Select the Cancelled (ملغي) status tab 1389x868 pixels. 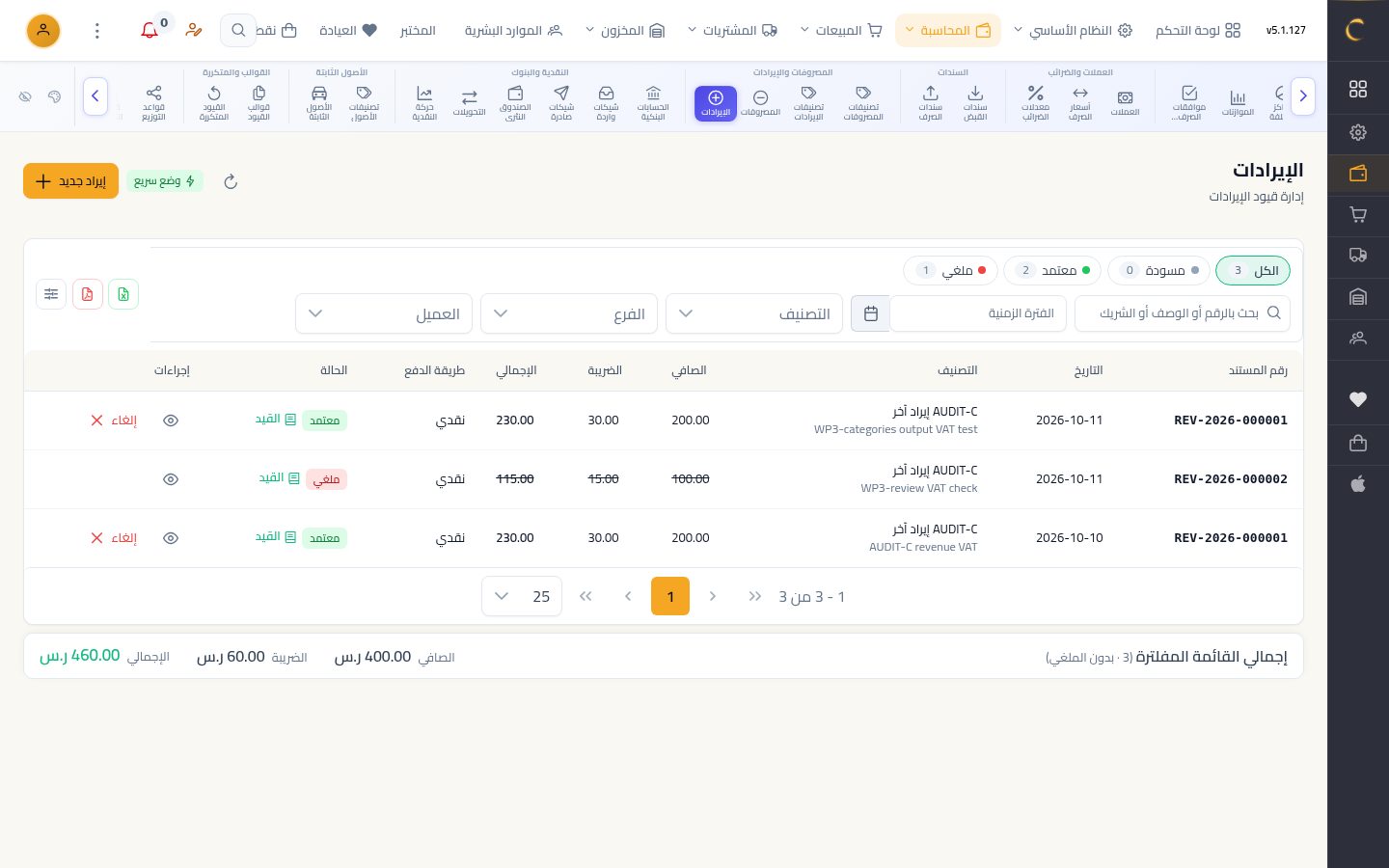(x=951, y=271)
